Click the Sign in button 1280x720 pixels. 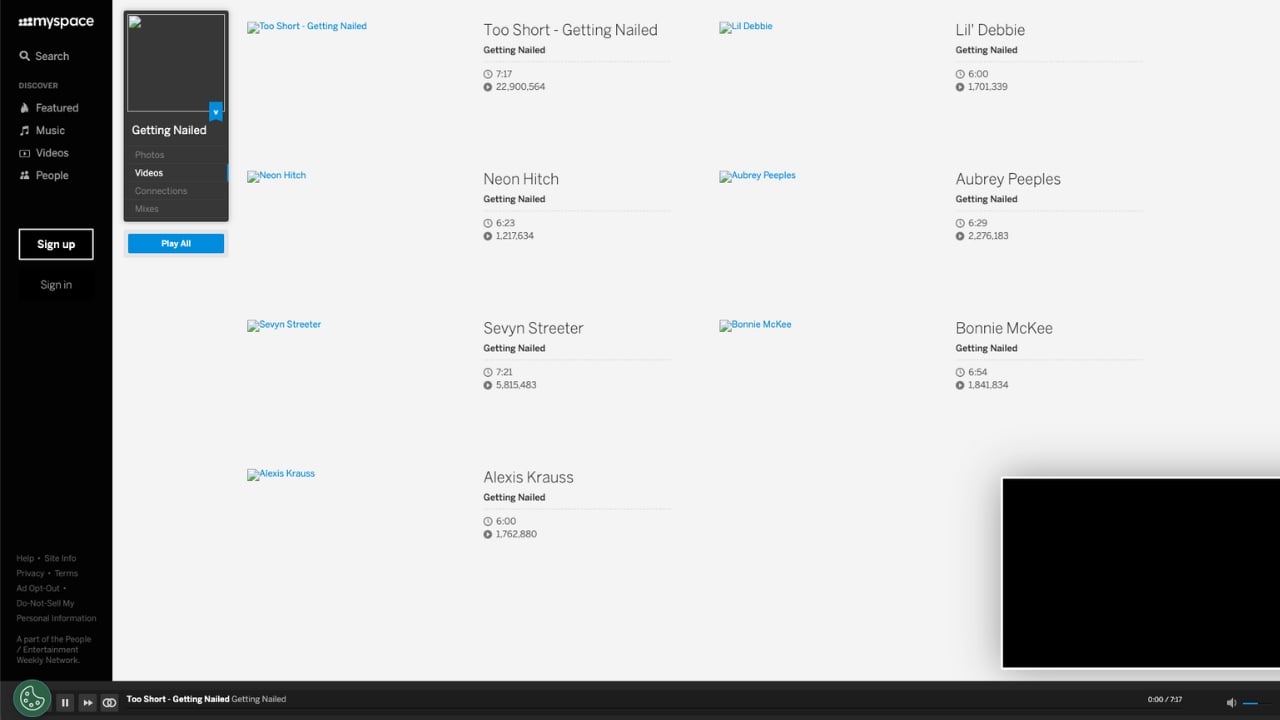click(56, 285)
